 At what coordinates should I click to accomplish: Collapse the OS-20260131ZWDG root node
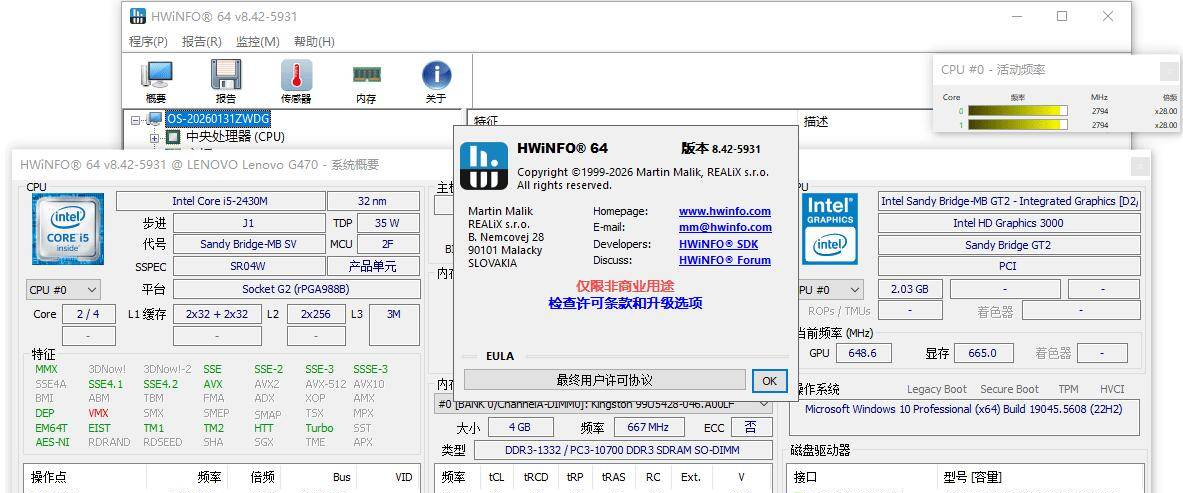[137, 119]
